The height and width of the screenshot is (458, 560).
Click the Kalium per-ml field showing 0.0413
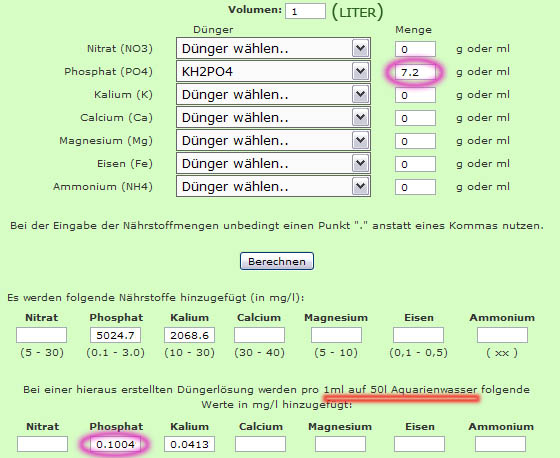(189, 444)
